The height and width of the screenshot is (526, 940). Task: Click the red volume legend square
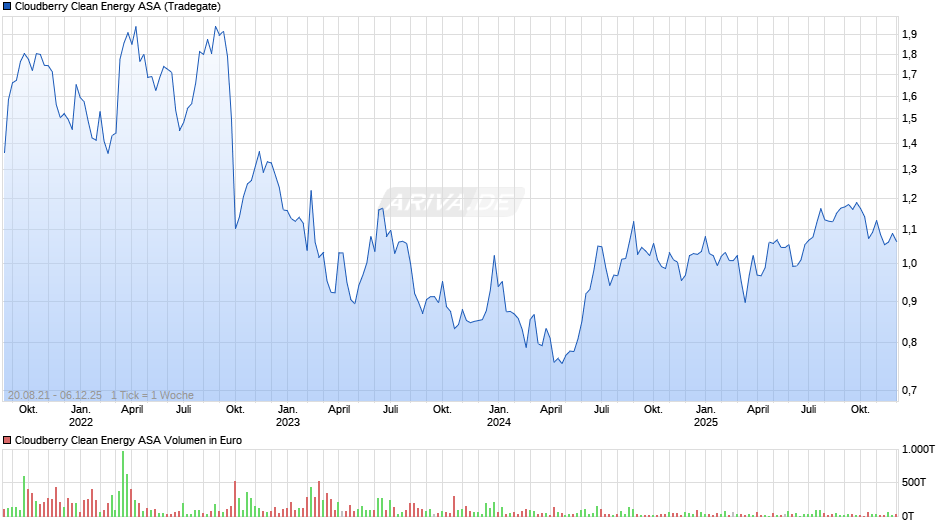[x=7, y=440]
